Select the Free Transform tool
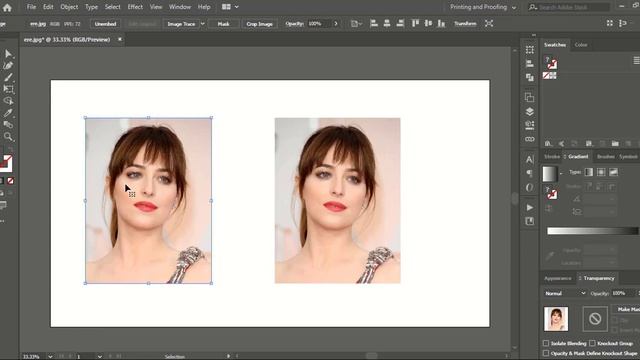Screen dimensions: 640x360 pyautogui.click(x=8, y=89)
